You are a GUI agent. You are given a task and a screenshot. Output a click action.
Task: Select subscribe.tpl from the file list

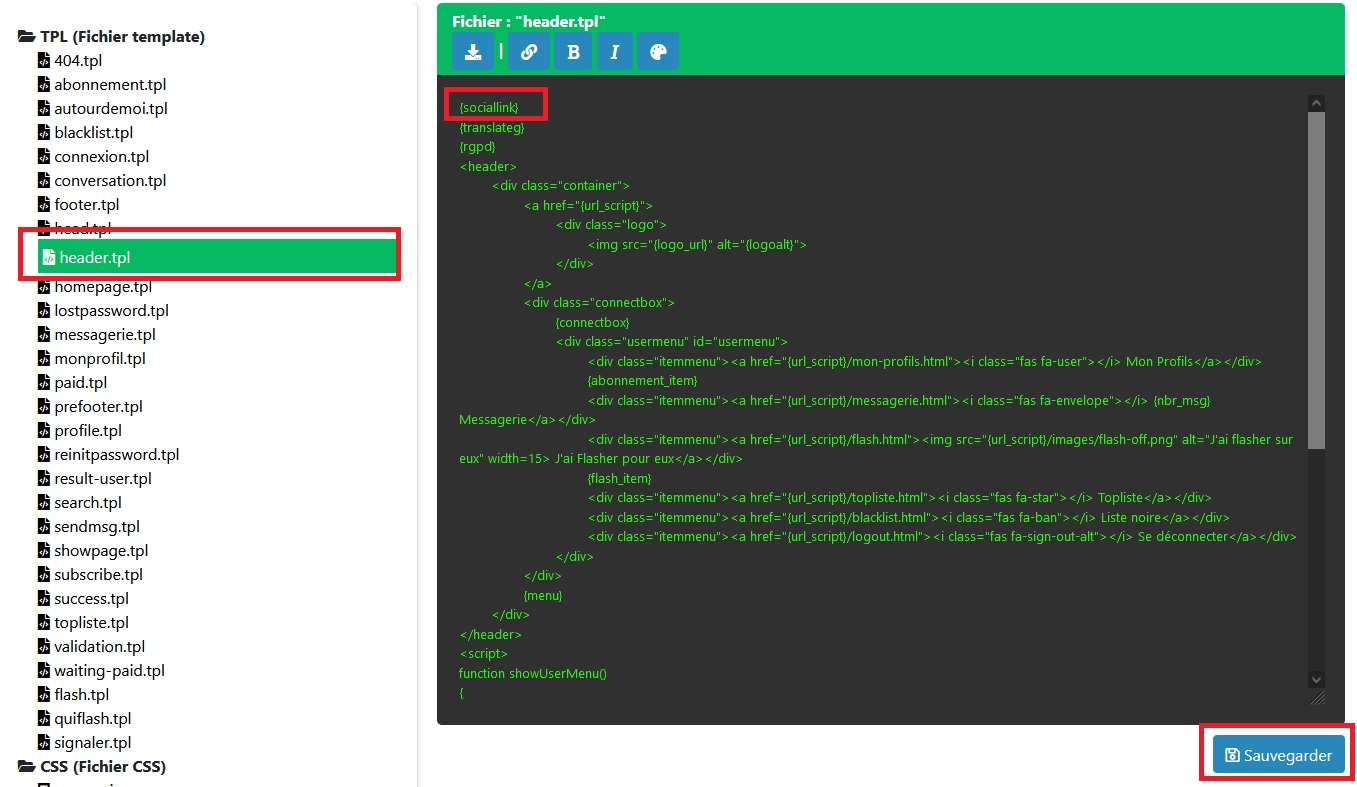[x=98, y=575]
